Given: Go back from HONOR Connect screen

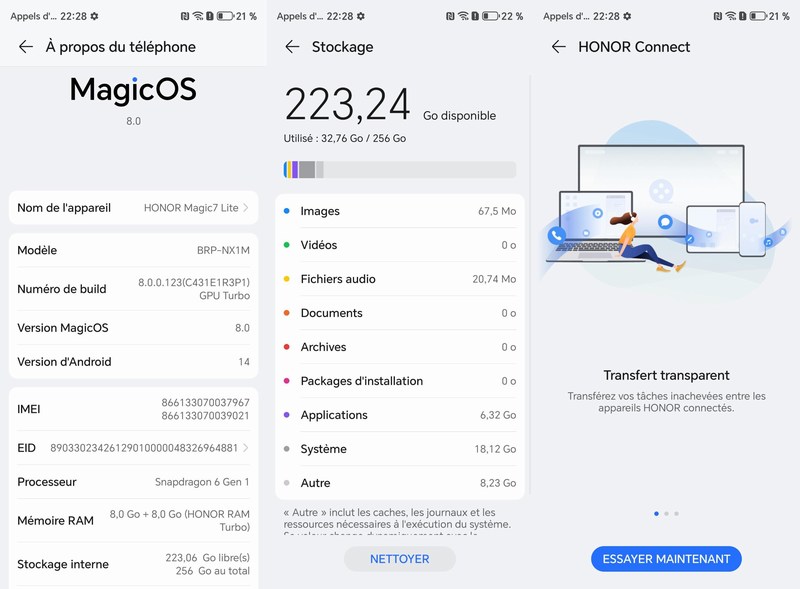Looking at the screenshot, I should pos(559,47).
